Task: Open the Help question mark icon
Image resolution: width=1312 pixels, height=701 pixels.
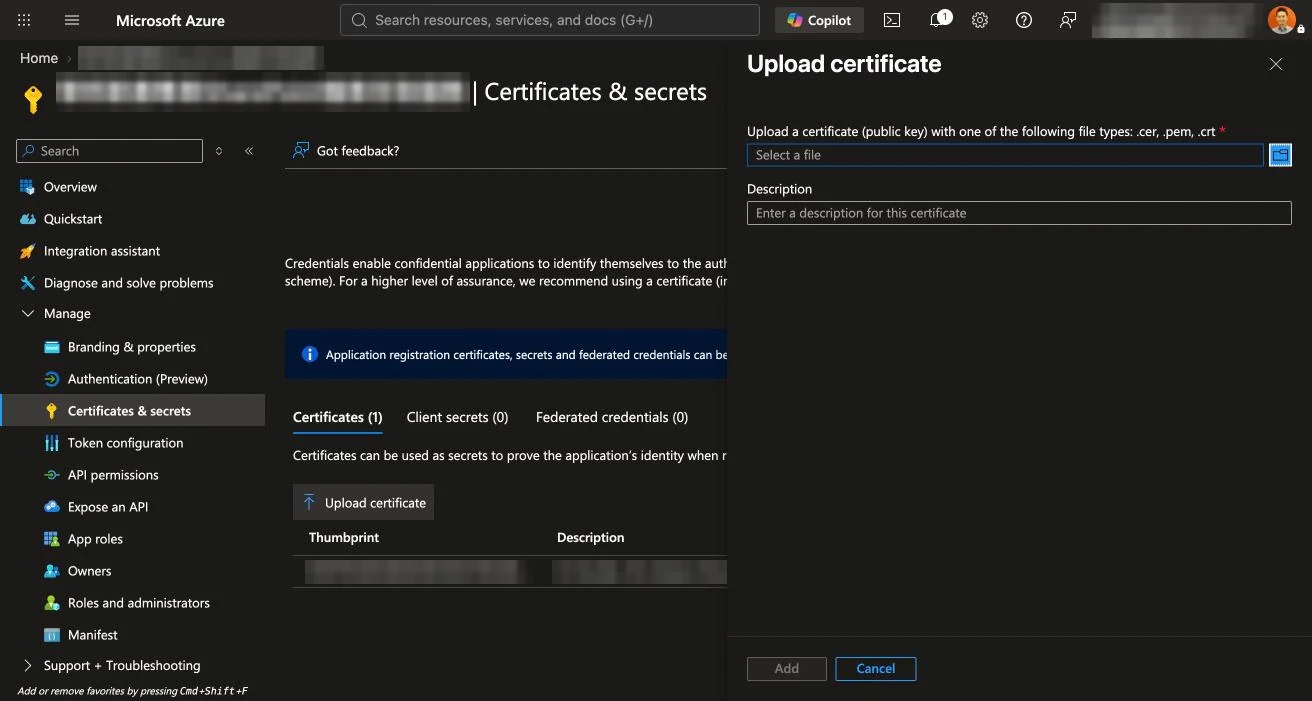Action: (1024, 20)
